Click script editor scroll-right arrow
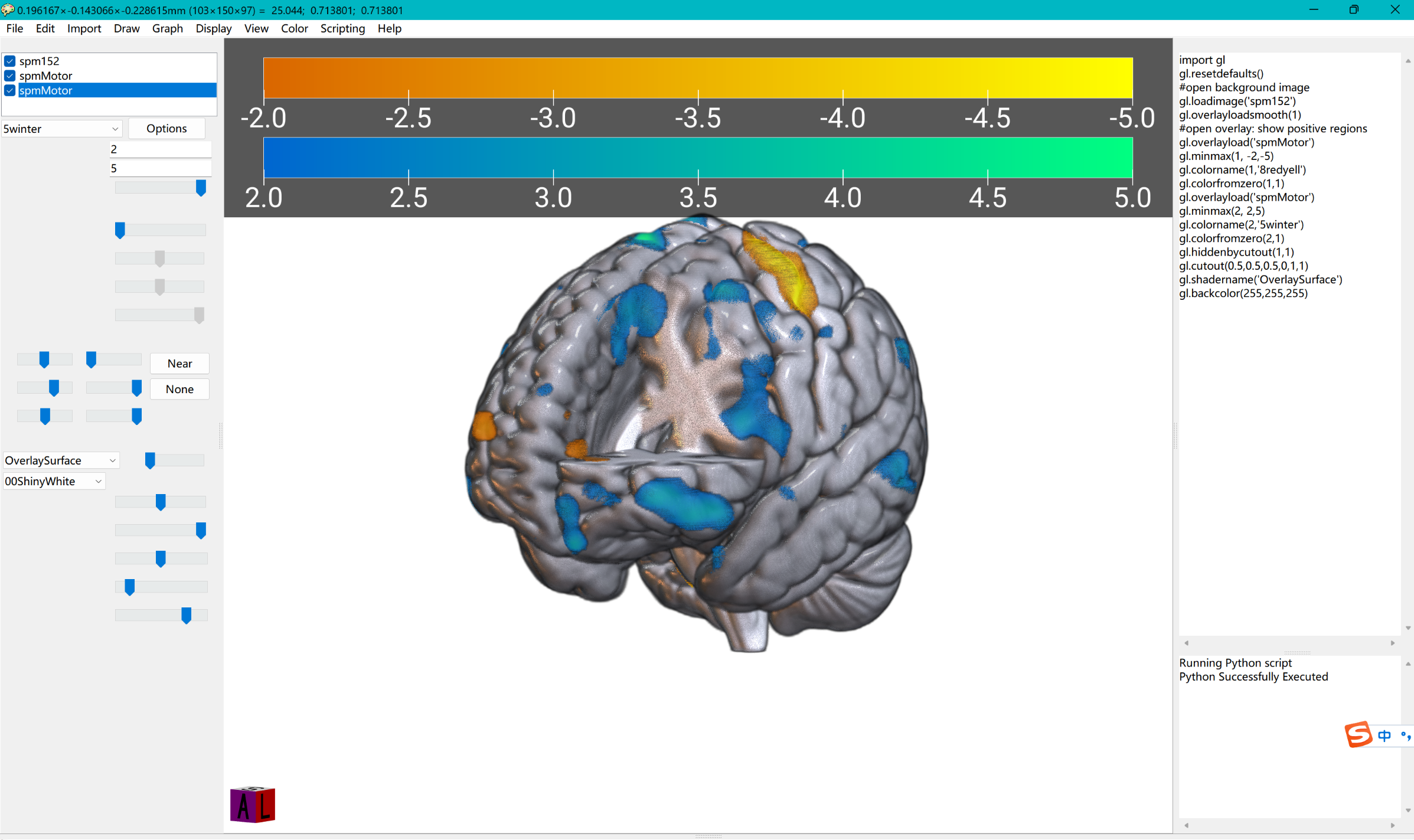 tap(1393, 643)
